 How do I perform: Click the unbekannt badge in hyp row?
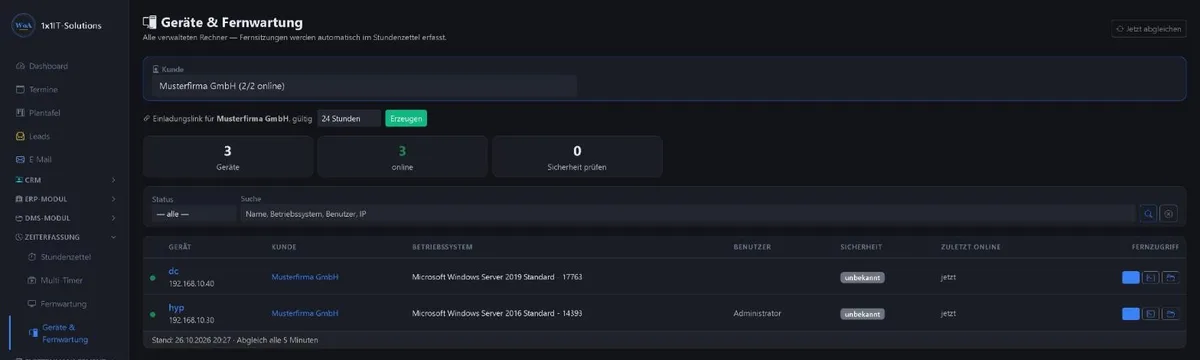click(862, 314)
